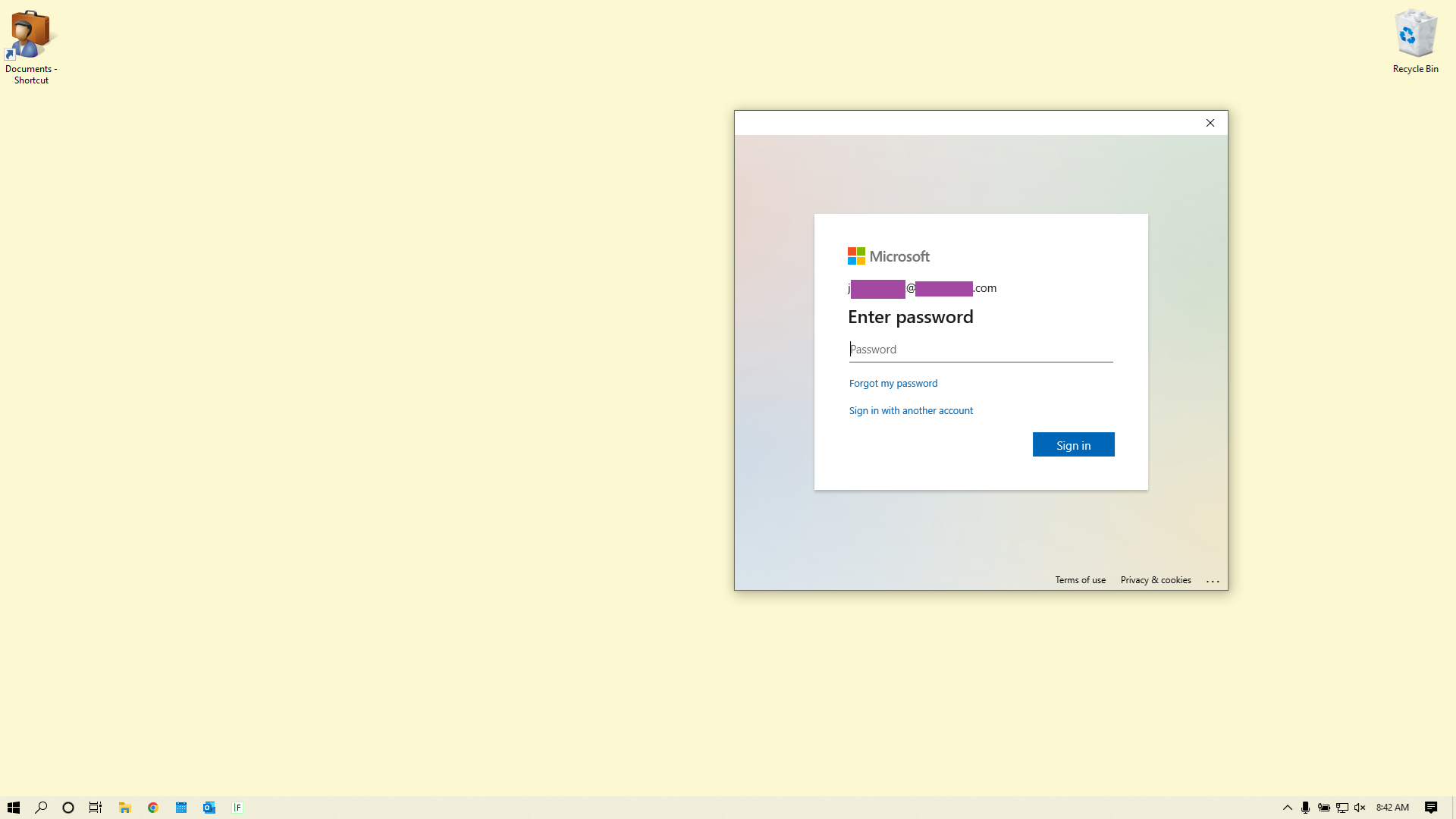The width and height of the screenshot is (1456, 819).
Task: Select the Recycle Bin desktop icon
Action: tap(1415, 42)
